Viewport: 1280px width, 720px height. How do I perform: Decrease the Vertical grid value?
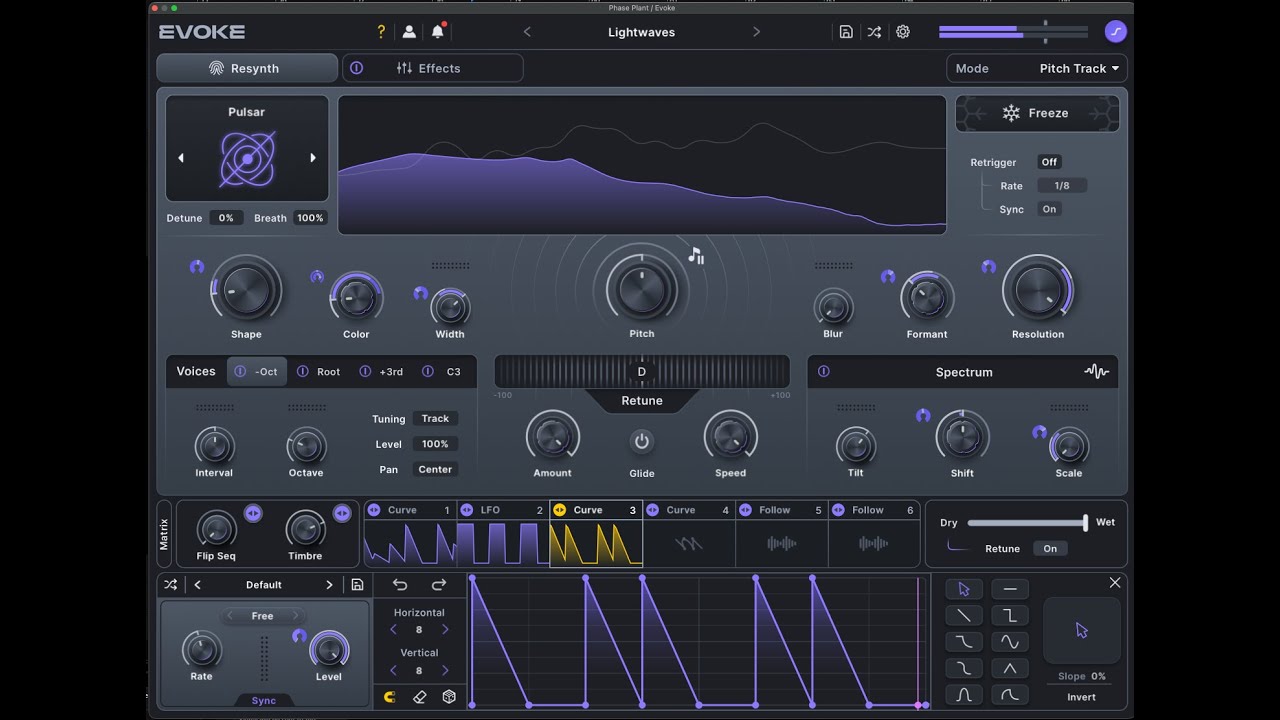click(x=393, y=671)
